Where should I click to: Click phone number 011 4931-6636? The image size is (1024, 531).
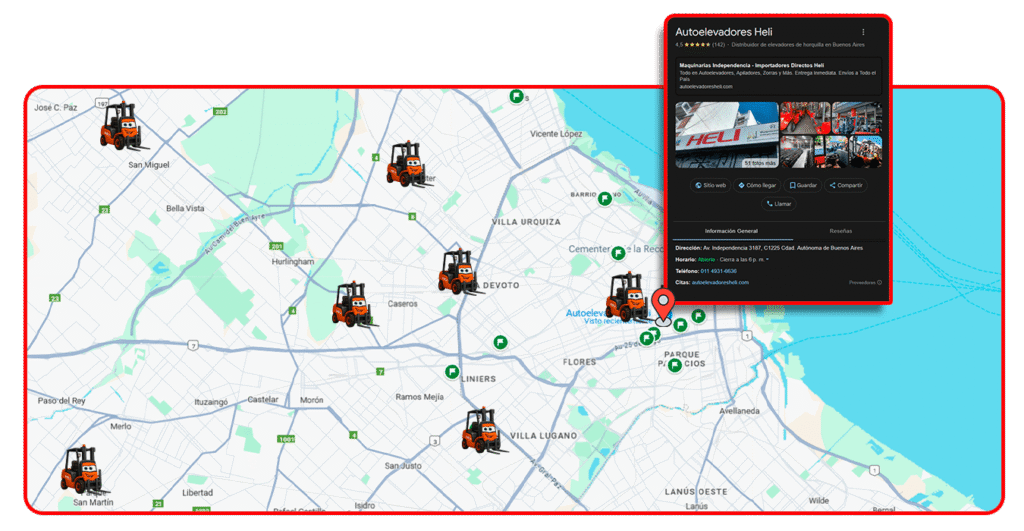718,271
